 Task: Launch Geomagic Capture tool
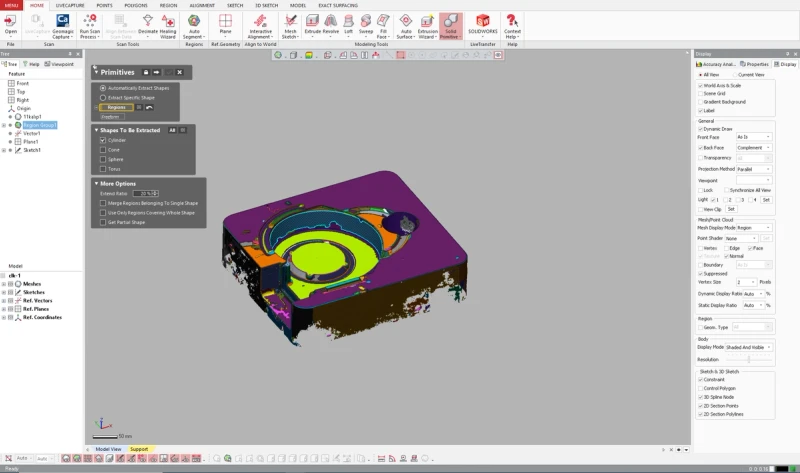[63, 26]
